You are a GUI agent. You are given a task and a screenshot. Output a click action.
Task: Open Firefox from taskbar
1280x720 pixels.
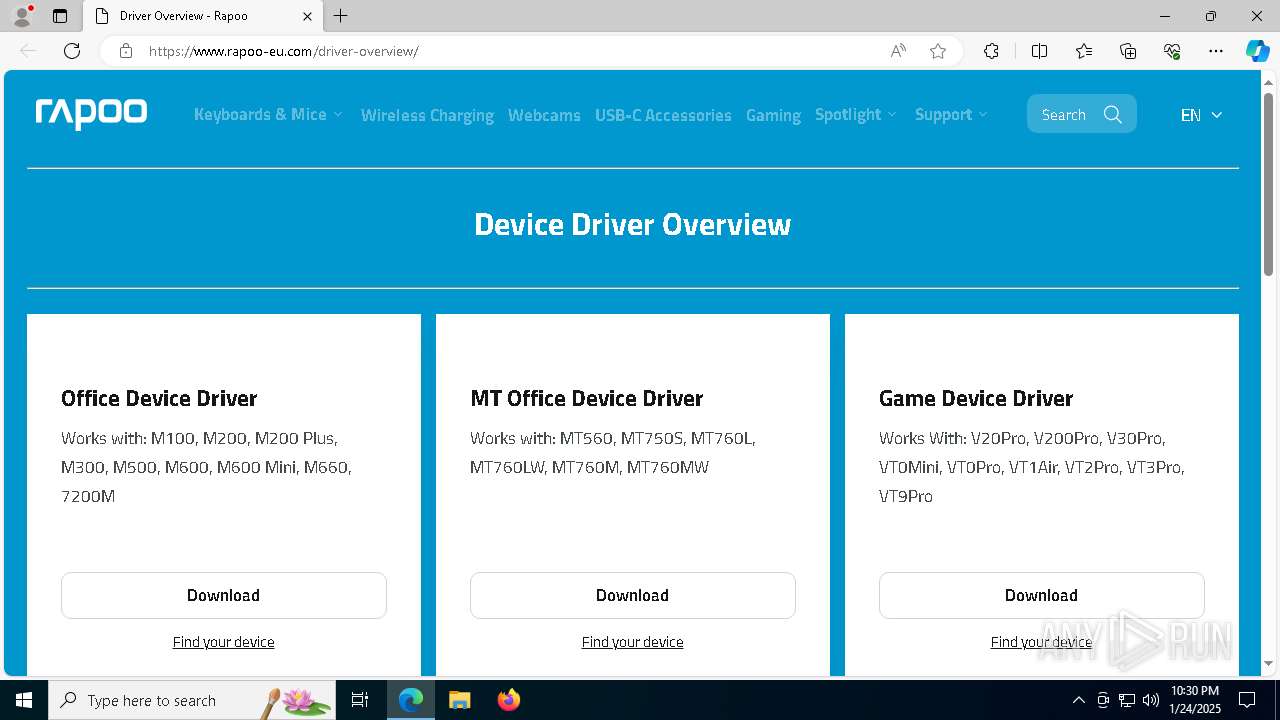pos(508,700)
